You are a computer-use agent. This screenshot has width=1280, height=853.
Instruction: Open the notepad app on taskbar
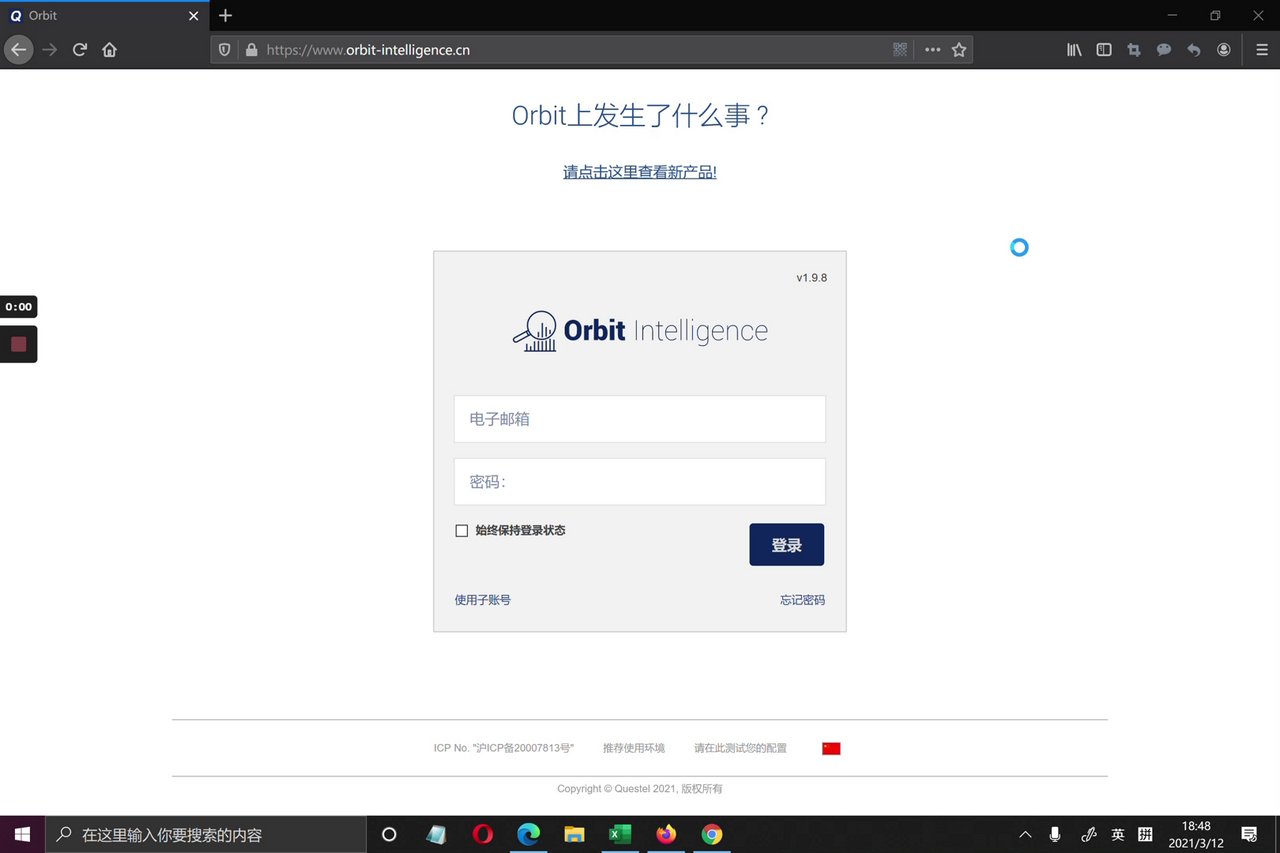pos(436,834)
